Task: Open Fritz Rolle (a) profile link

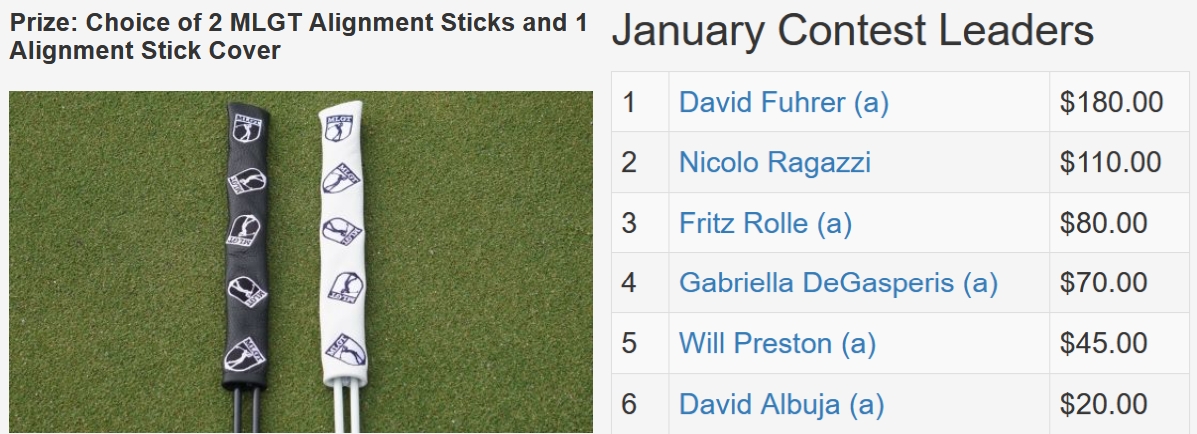Action: (x=765, y=222)
